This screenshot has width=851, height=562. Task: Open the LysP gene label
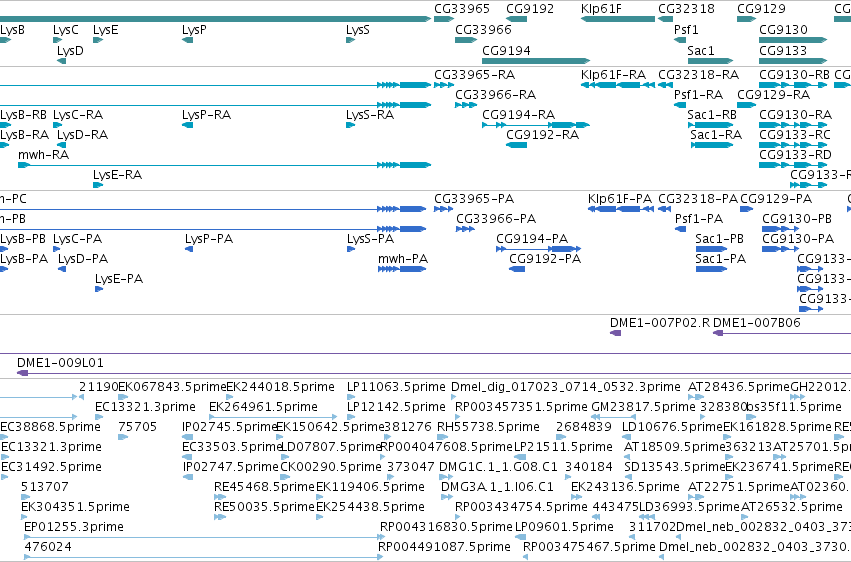pyautogui.click(x=194, y=30)
